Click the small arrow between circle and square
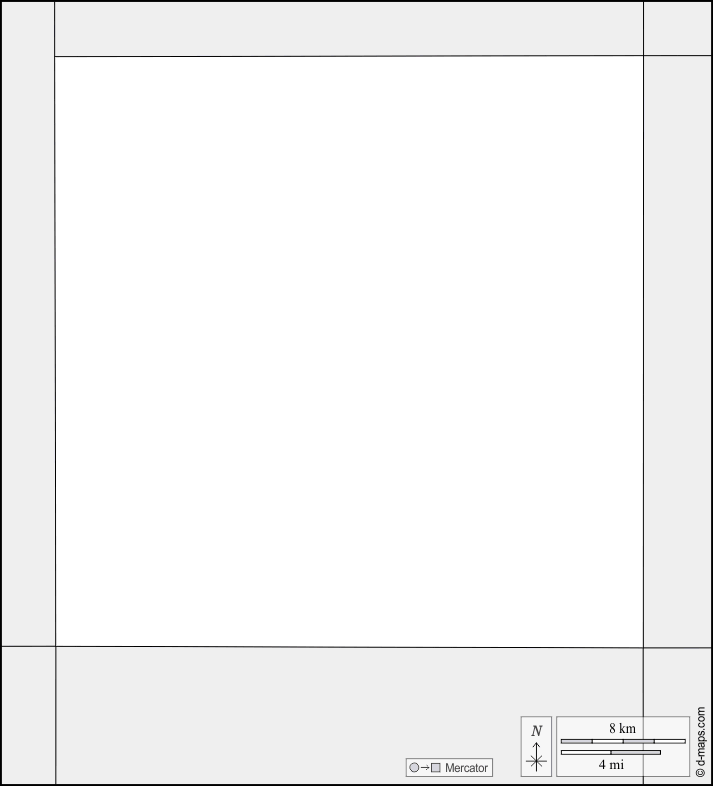Screen dimensions: 713x786 click(x=425, y=767)
